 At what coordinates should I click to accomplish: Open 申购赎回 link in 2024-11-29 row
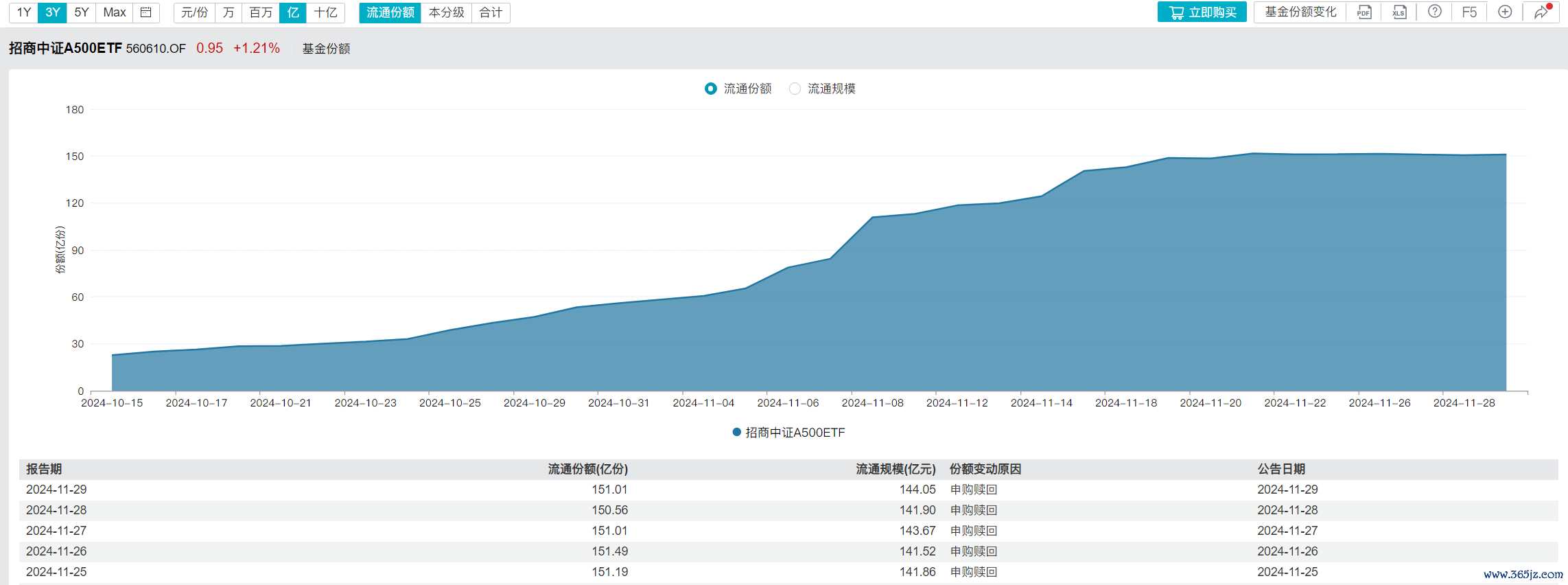(x=974, y=490)
